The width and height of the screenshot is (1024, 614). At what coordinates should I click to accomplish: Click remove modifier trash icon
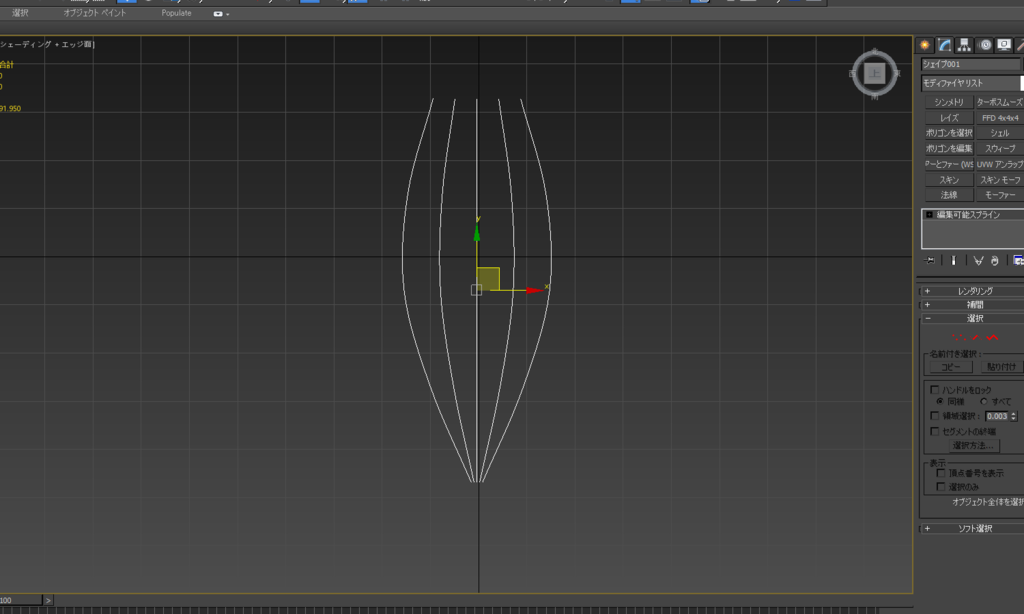[995, 261]
